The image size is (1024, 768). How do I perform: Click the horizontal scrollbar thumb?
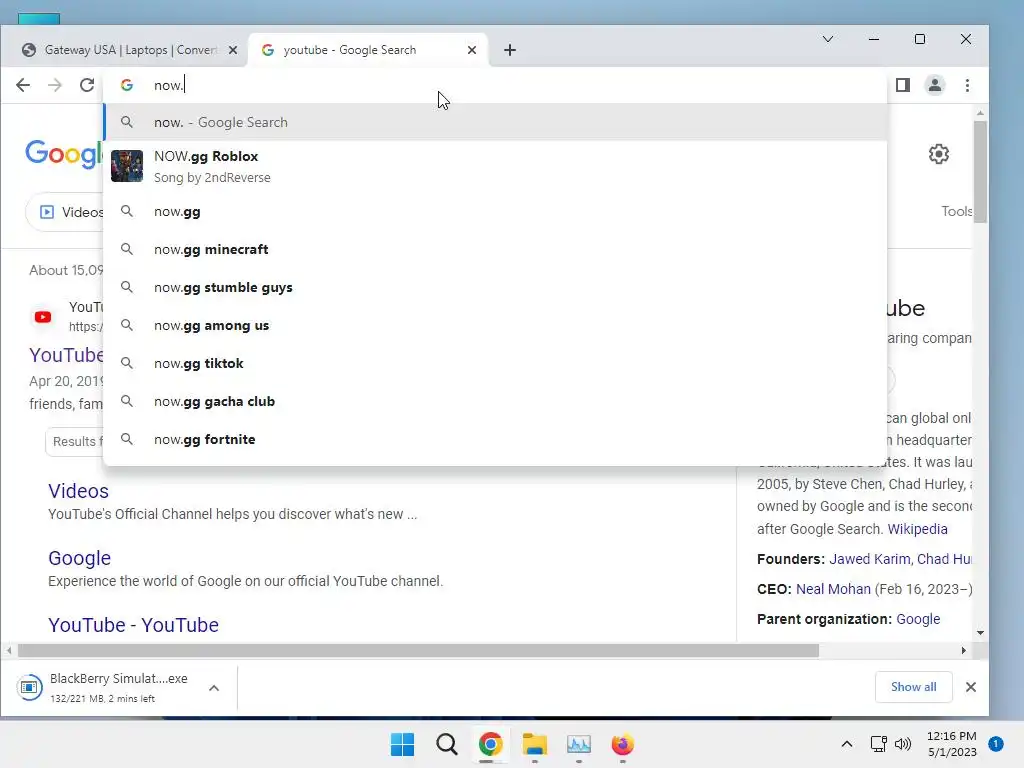(x=418, y=650)
